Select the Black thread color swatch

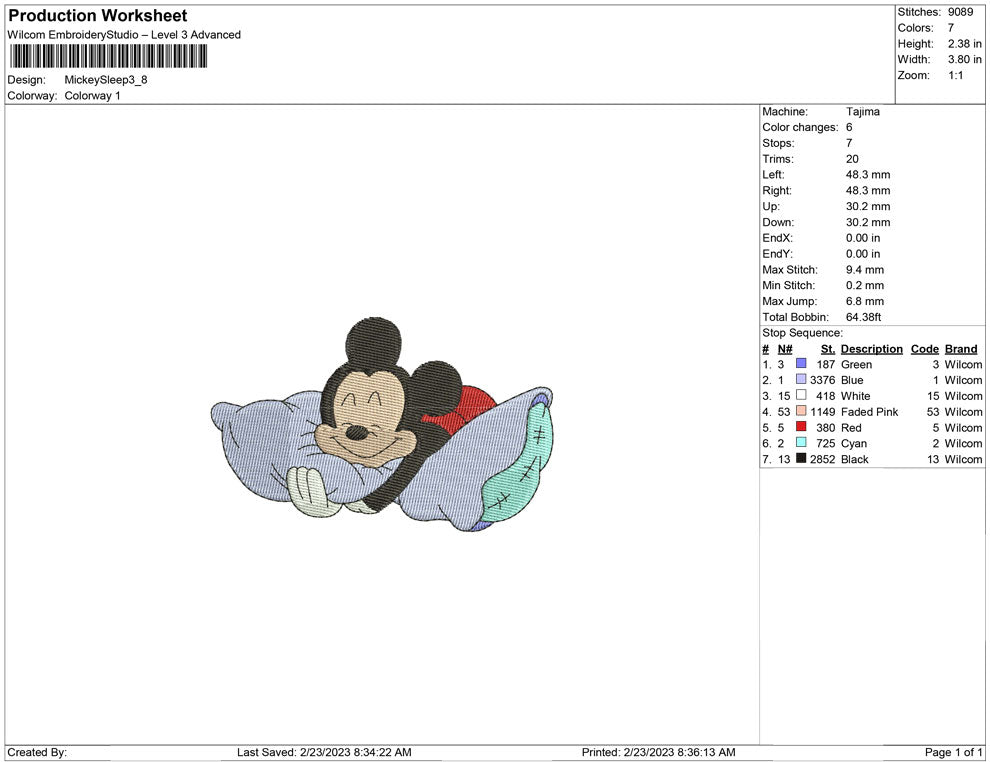(x=799, y=459)
